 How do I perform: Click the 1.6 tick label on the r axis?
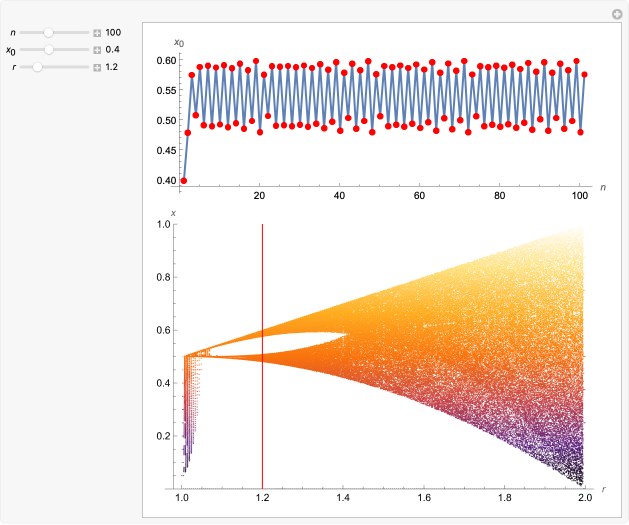point(424,498)
